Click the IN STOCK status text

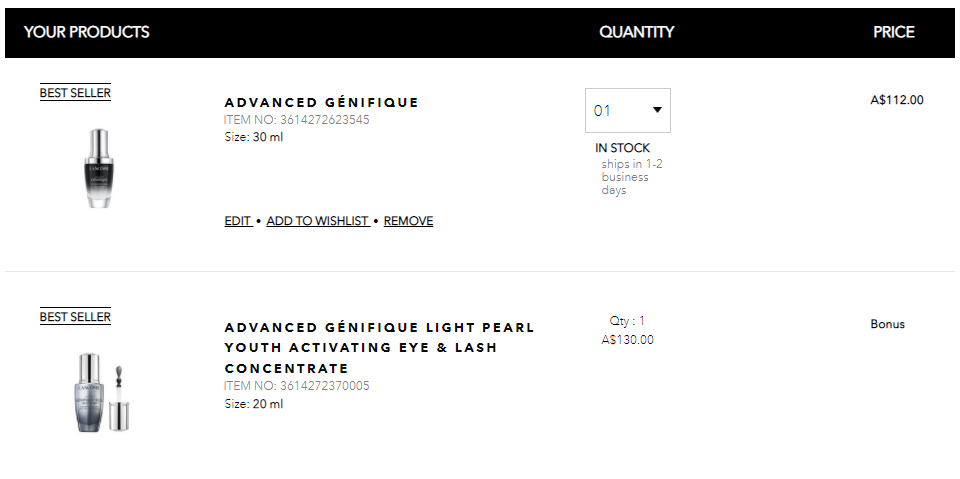622,148
